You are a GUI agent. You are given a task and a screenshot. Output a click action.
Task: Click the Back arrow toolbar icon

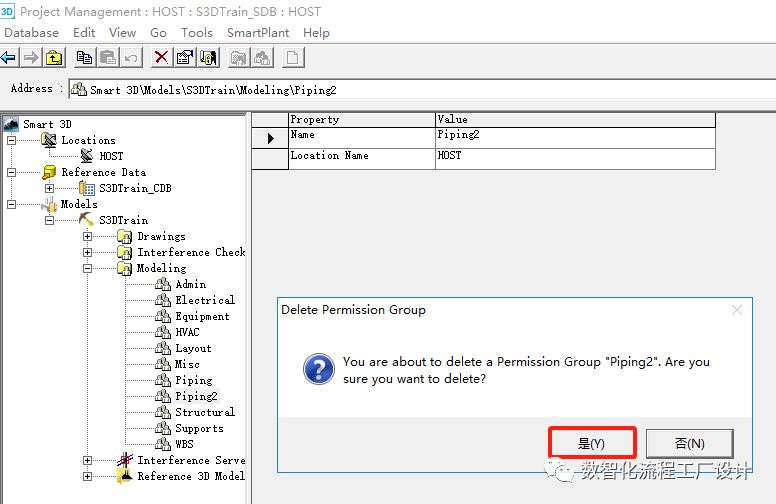(x=9, y=58)
